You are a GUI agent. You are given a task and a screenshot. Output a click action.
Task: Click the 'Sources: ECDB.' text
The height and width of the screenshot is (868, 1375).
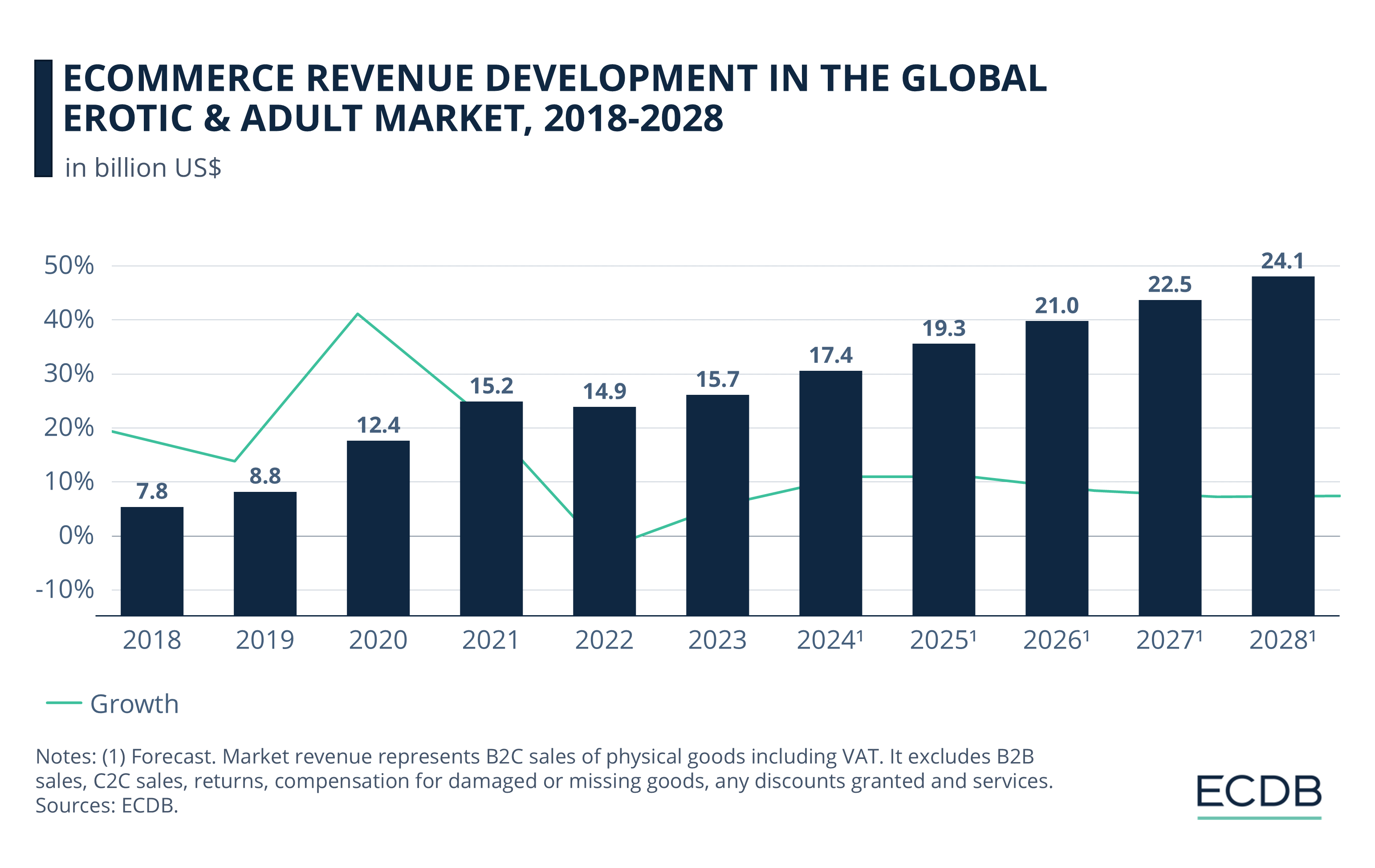pyautogui.click(x=107, y=806)
